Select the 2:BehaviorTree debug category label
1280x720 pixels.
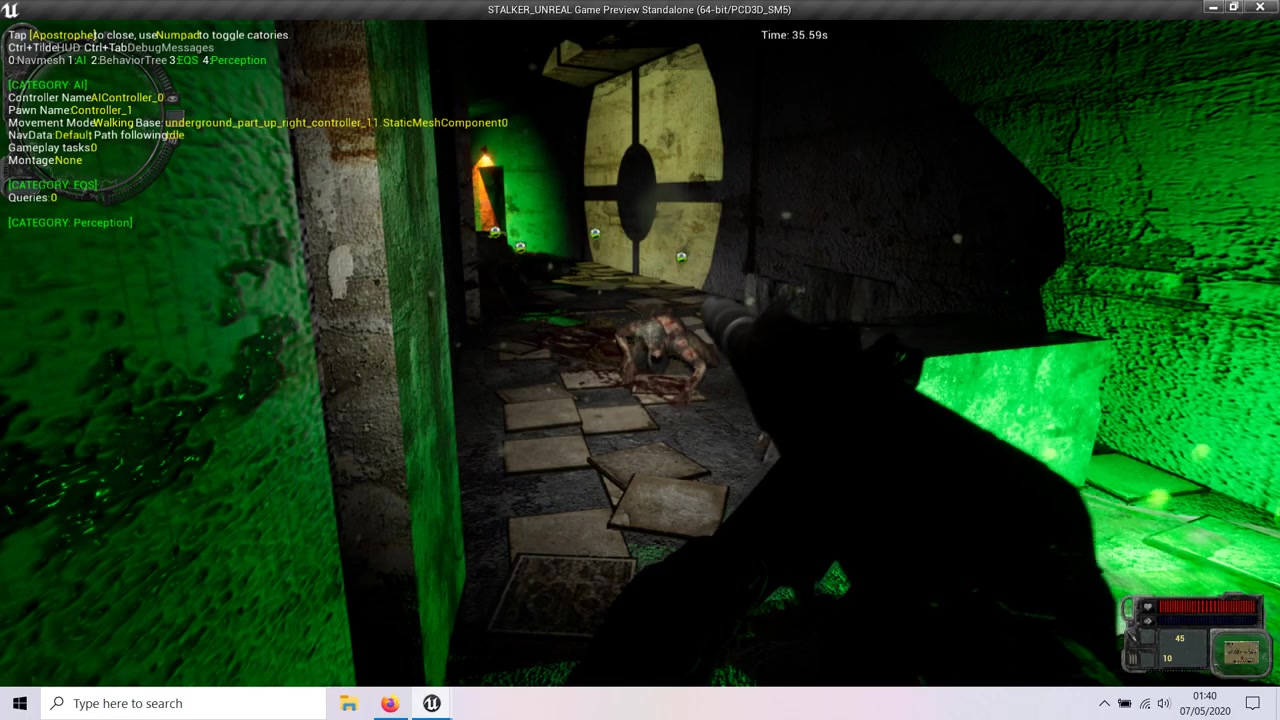(x=129, y=60)
